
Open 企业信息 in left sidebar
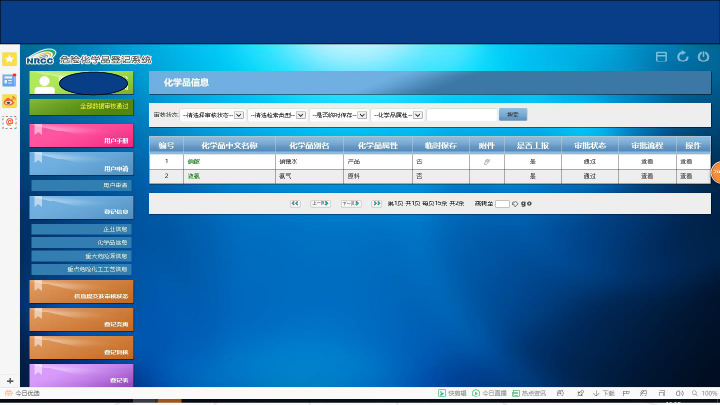(x=81, y=229)
